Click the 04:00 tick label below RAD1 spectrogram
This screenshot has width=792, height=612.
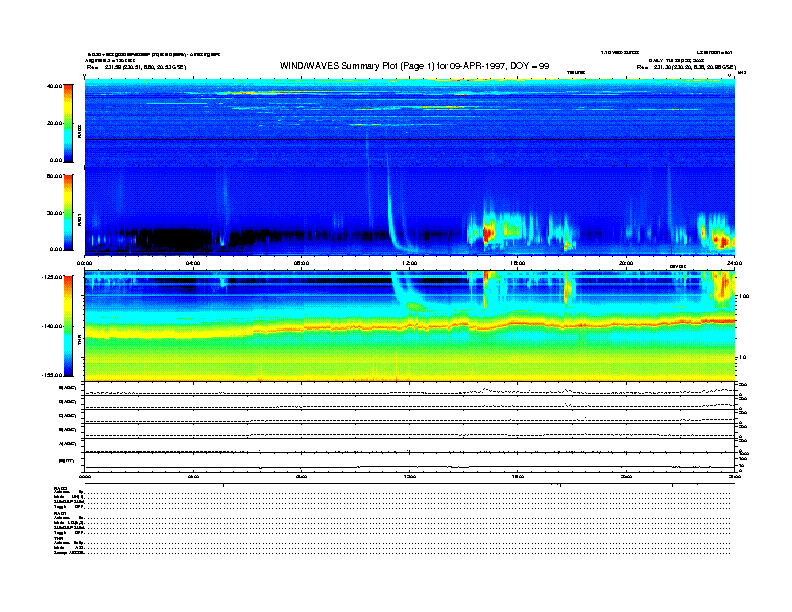coord(193,263)
